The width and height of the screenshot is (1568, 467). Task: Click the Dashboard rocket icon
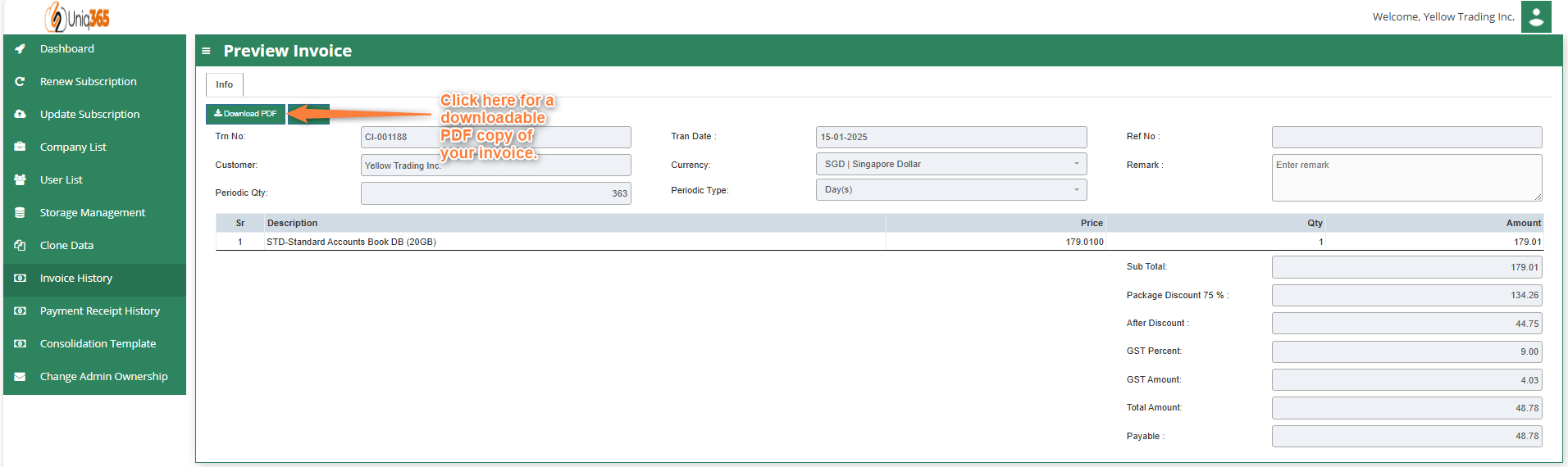tap(20, 49)
